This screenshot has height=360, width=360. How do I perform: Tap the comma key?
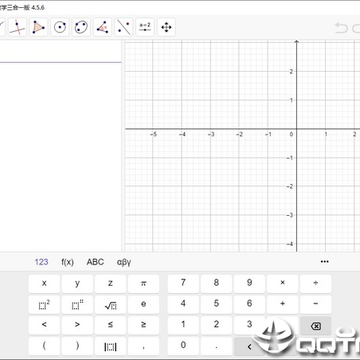(143, 346)
